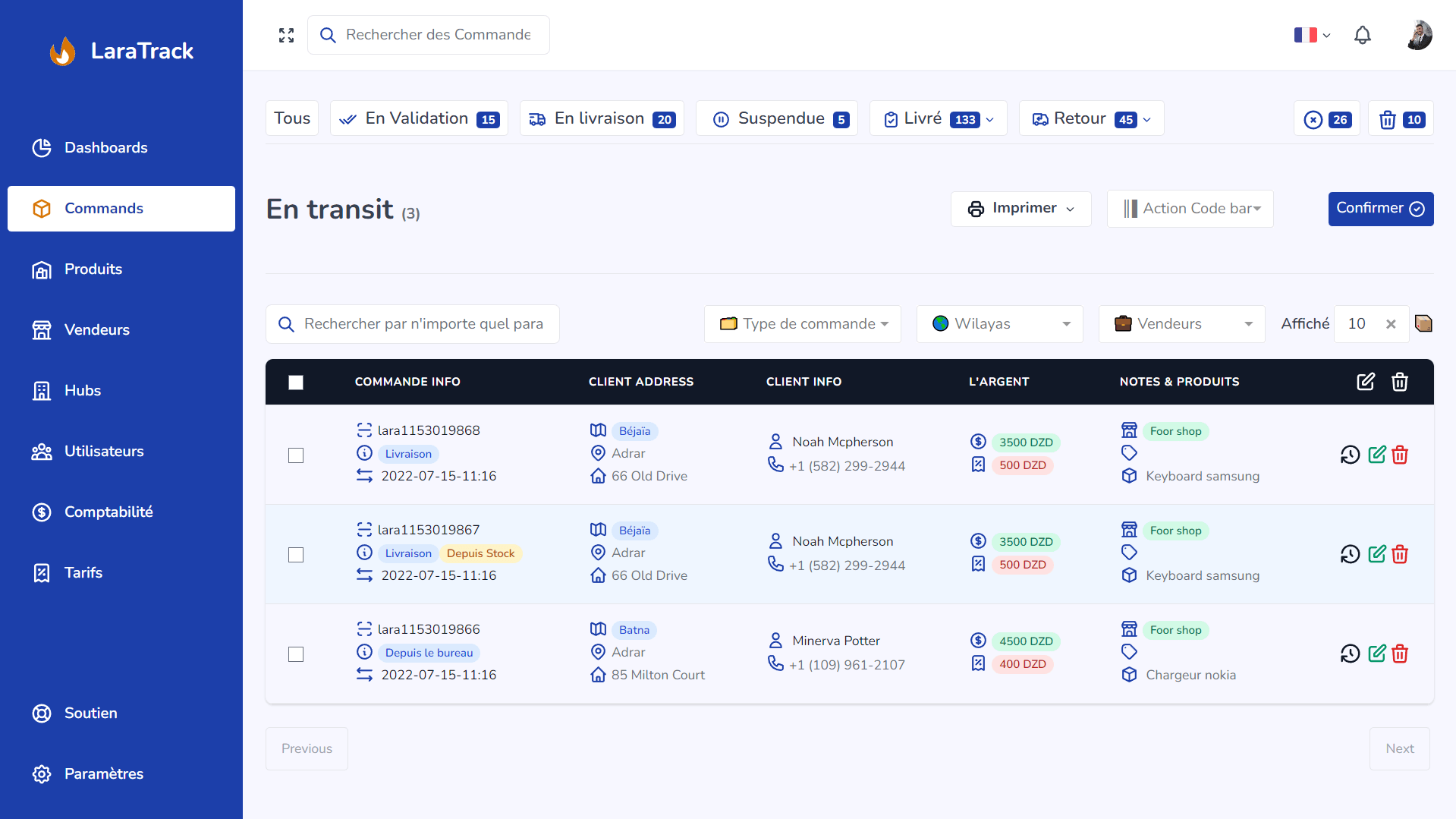This screenshot has height=819, width=1456.
Task: Select the Suspendue orders tab
Action: [x=775, y=118]
